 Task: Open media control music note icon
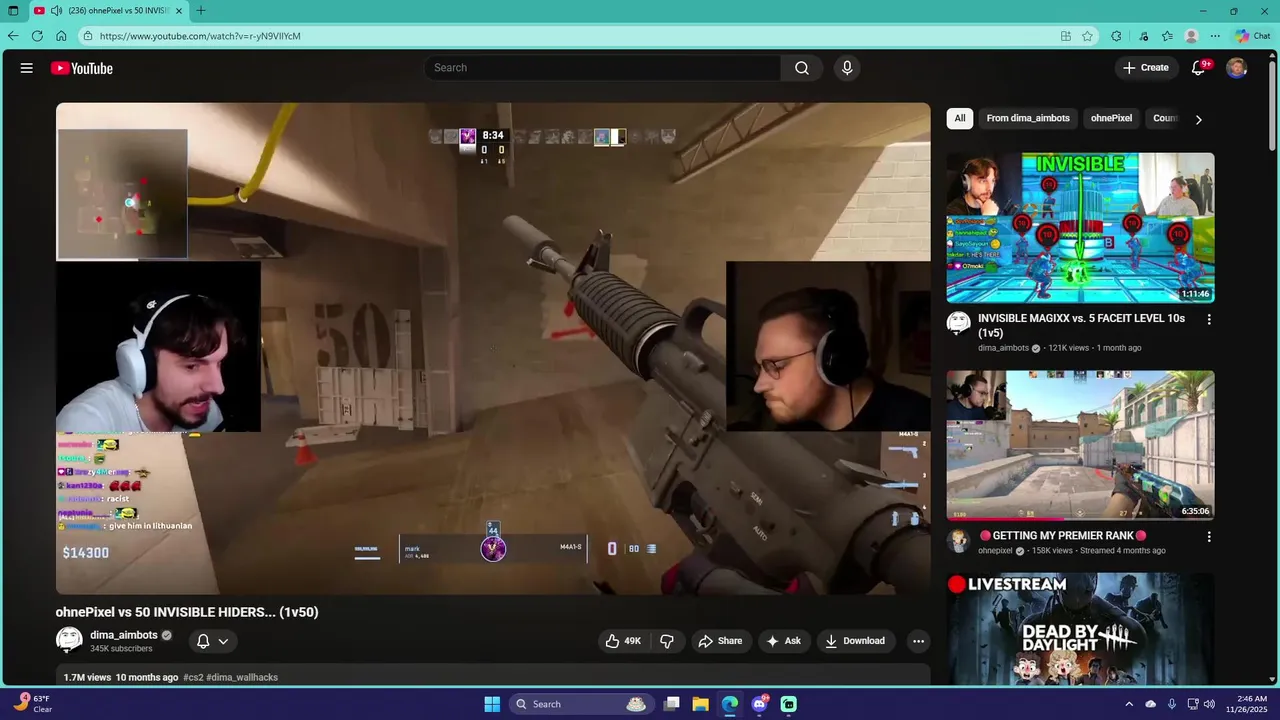click(1144, 36)
